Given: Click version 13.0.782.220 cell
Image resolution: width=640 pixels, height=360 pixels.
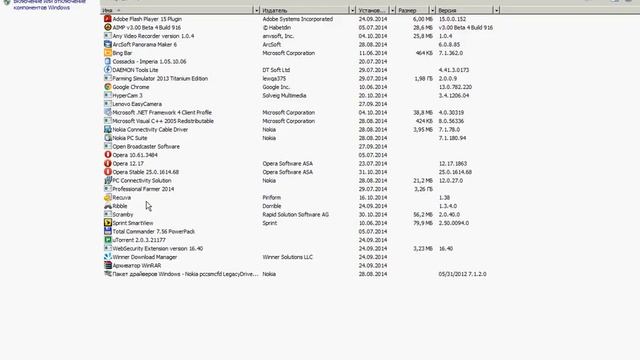Looking at the screenshot, I should 455,87.
